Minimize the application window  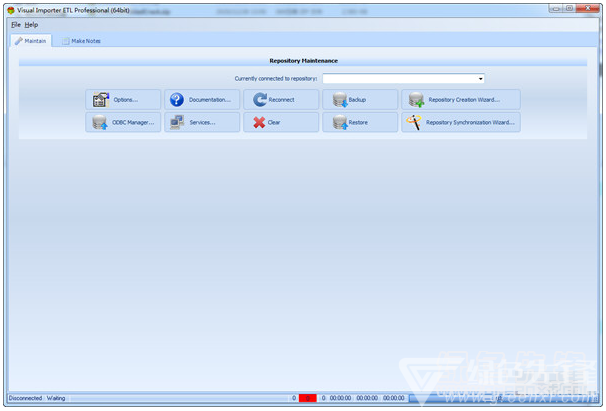click(x=556, y=8)
